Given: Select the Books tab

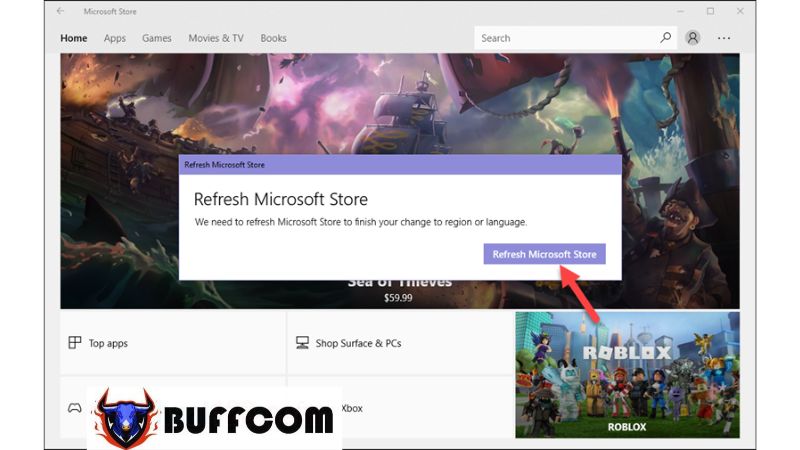Looking at the screenshot, I should click(273, 38).
